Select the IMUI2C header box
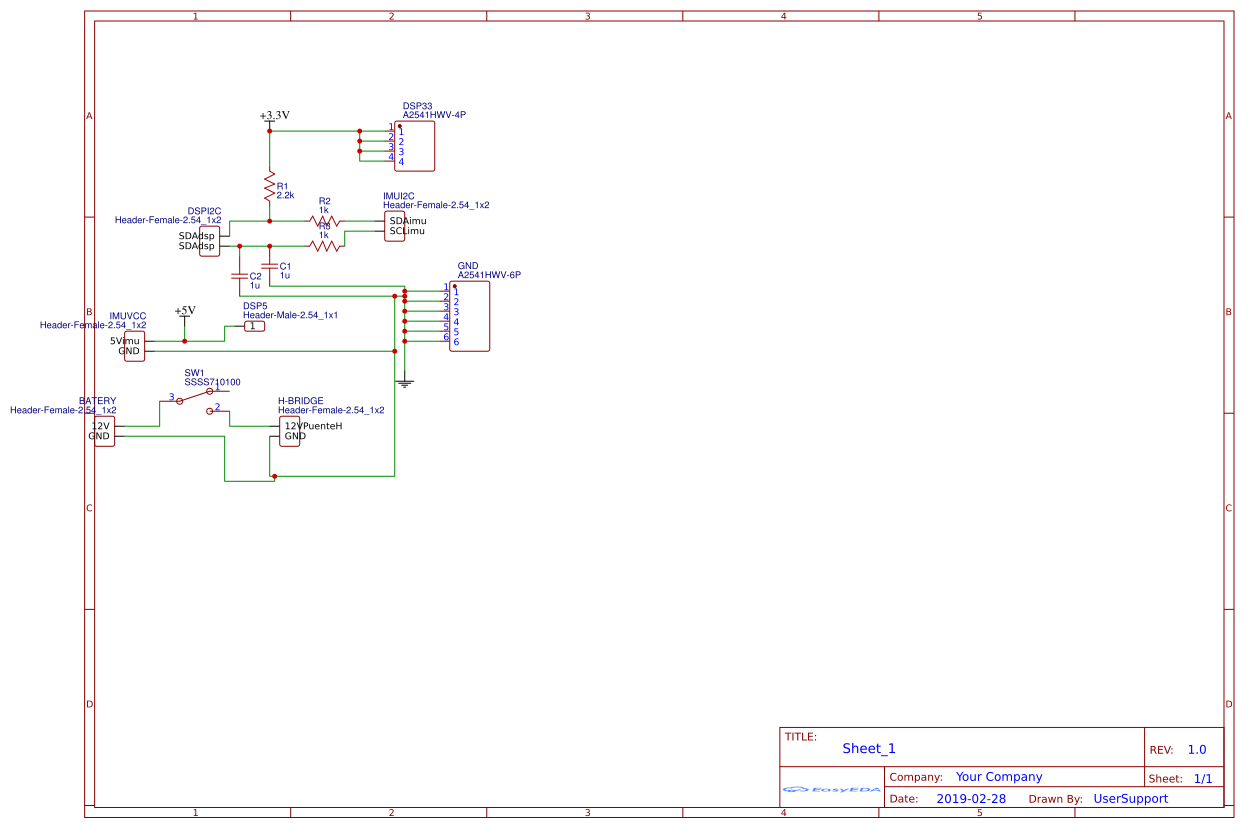 tap(394, 226)
